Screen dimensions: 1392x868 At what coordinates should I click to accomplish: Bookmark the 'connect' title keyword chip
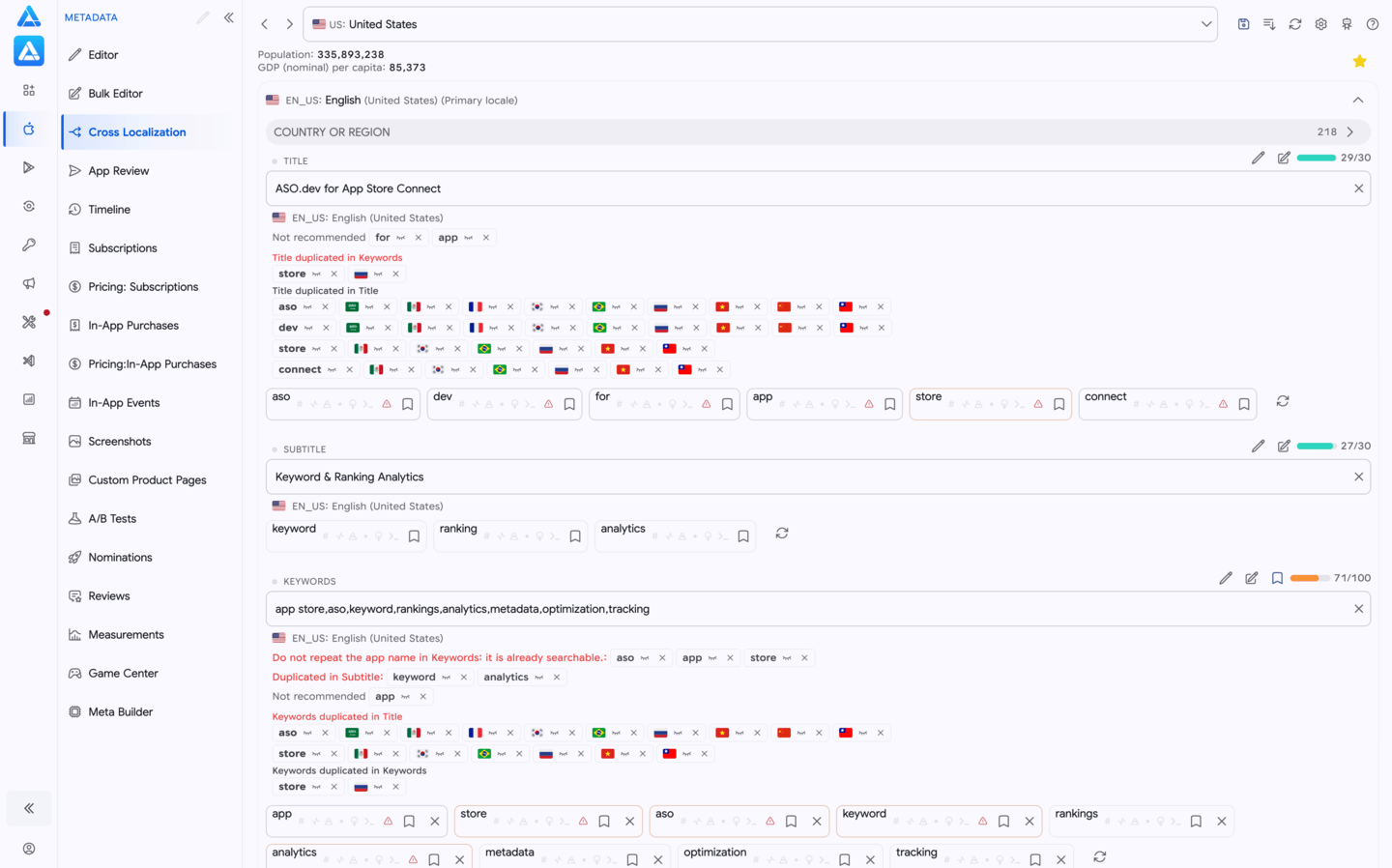[1244, 405]
